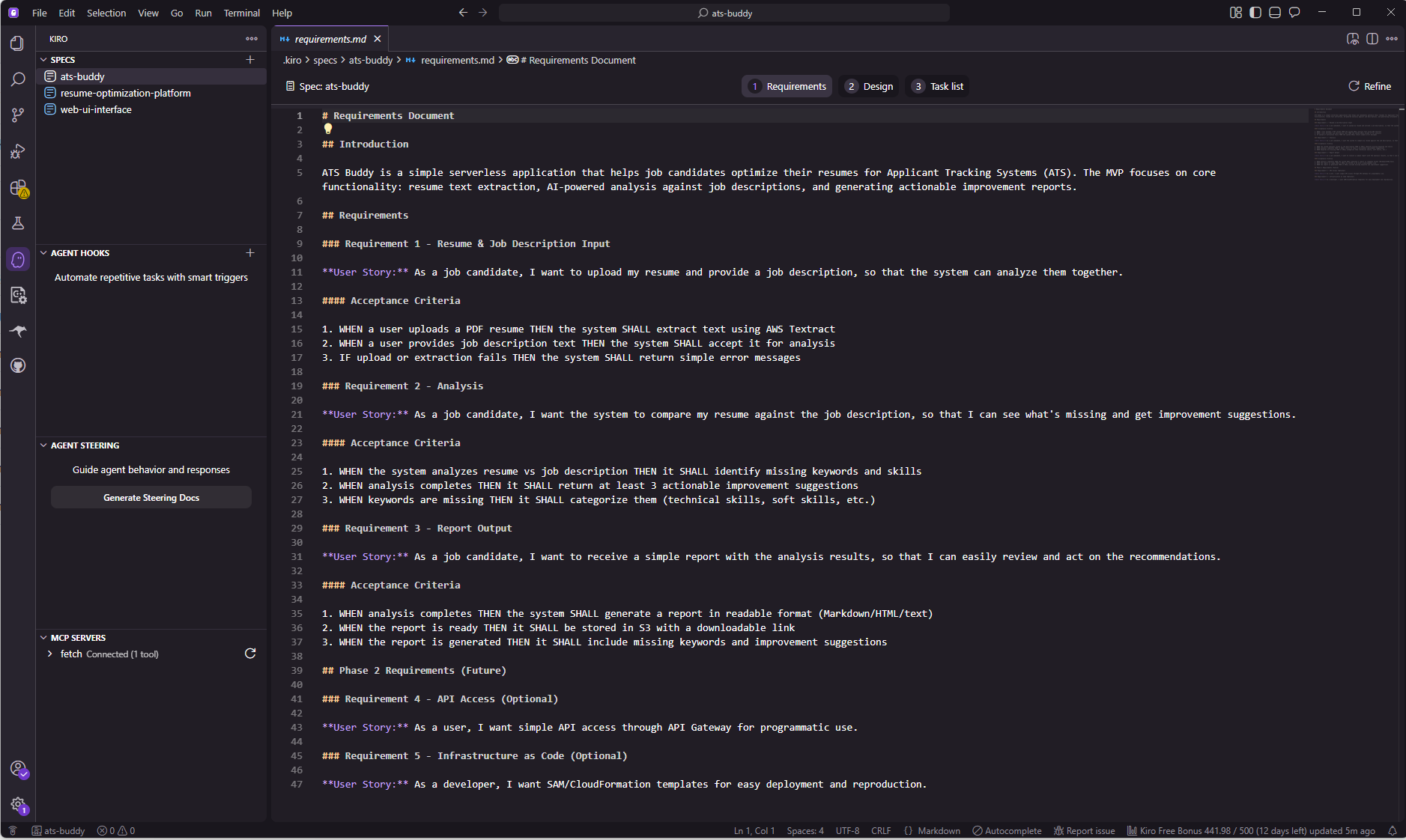Open the Terminal menu
The height and width of the screenshot is (840, 1406).
click(241, 13)
